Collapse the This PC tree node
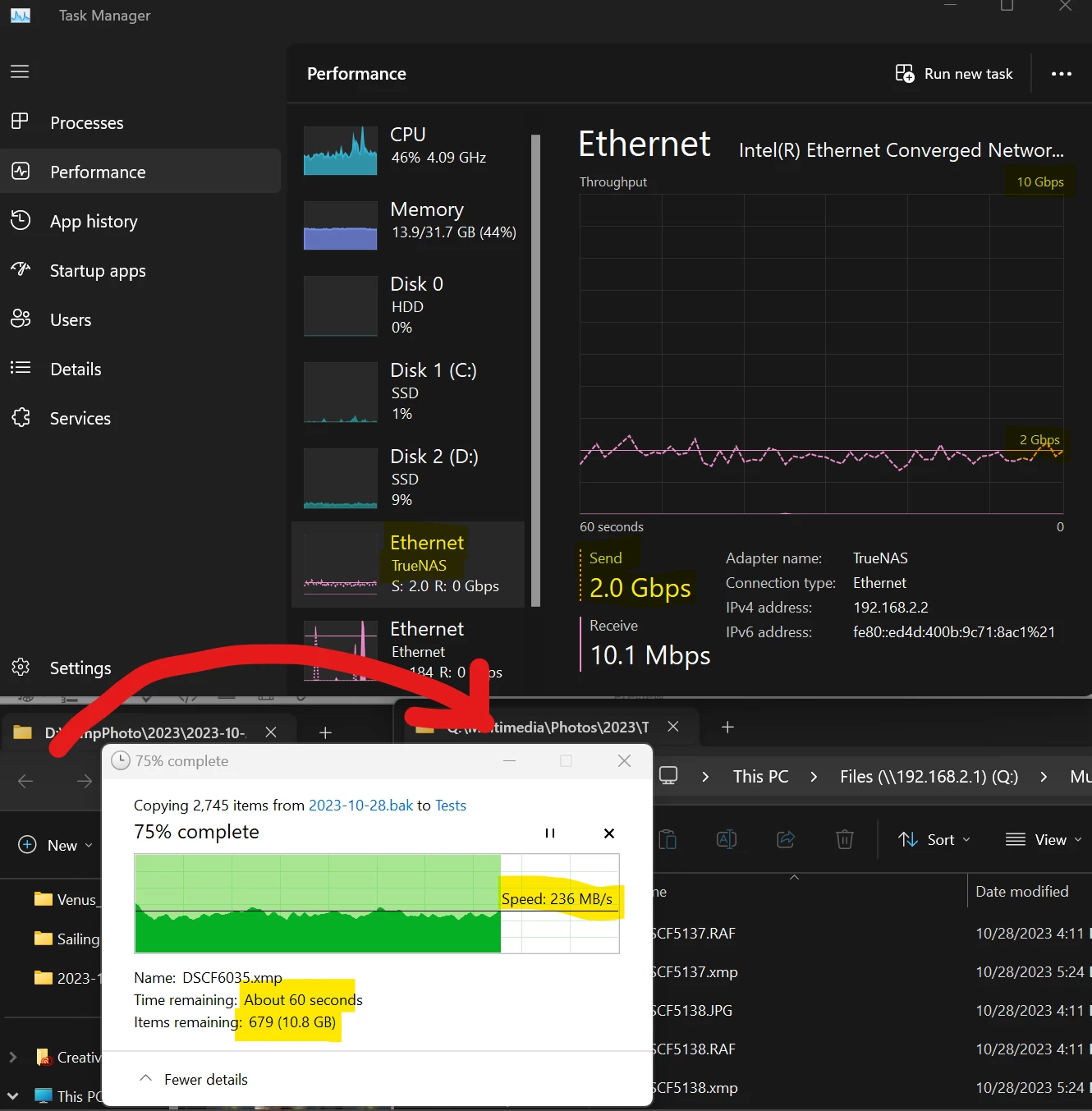The height and width of the screenshot is (1111, 1092). 12,1095
